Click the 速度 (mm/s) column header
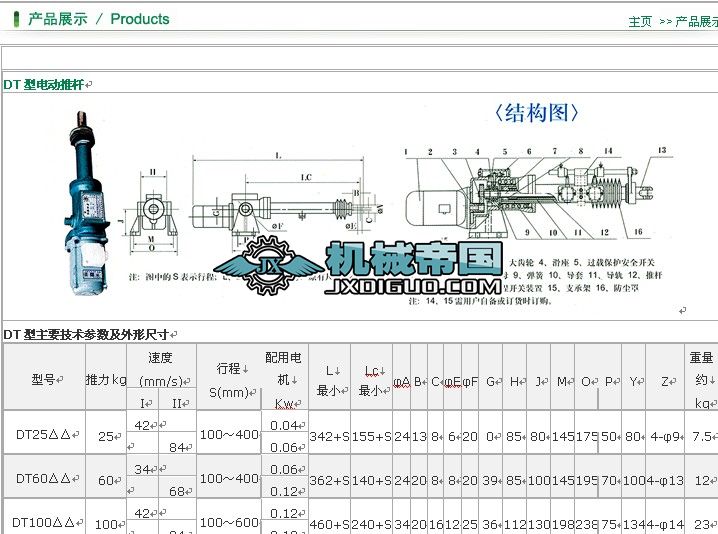Image resolution: width=718 pixels, height=534 pixels. click(161, 366)
